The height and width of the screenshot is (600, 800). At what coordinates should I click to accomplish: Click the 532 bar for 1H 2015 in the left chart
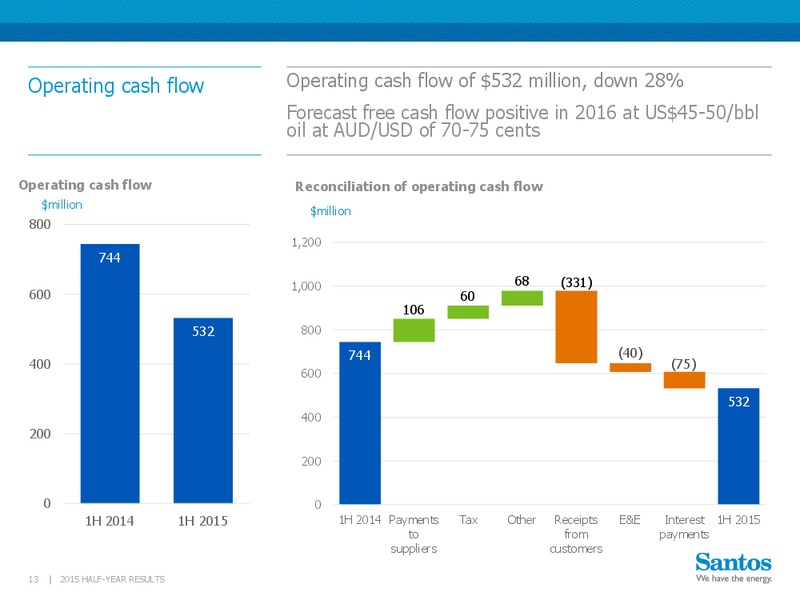tap(203, 411)
